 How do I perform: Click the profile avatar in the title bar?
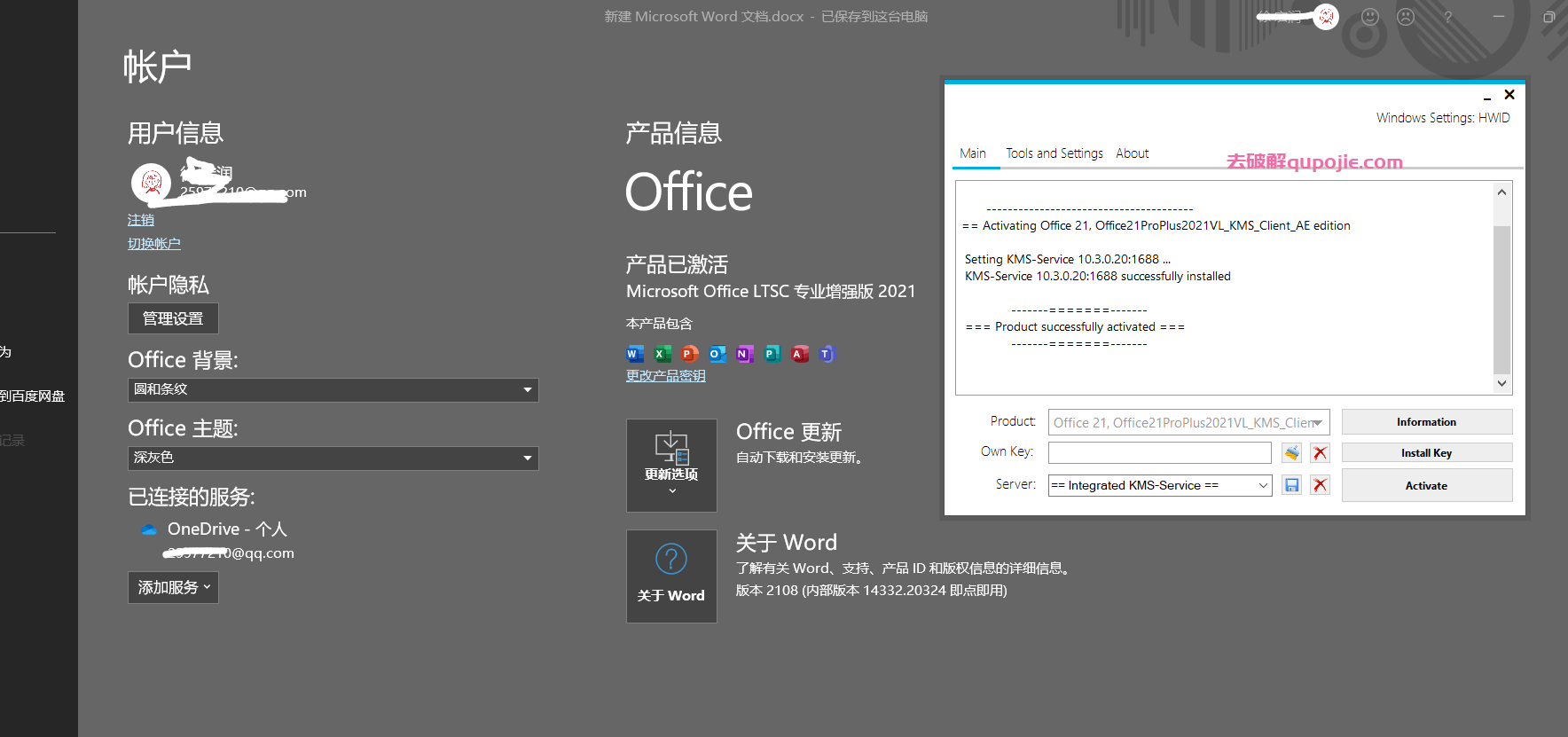1326,16
